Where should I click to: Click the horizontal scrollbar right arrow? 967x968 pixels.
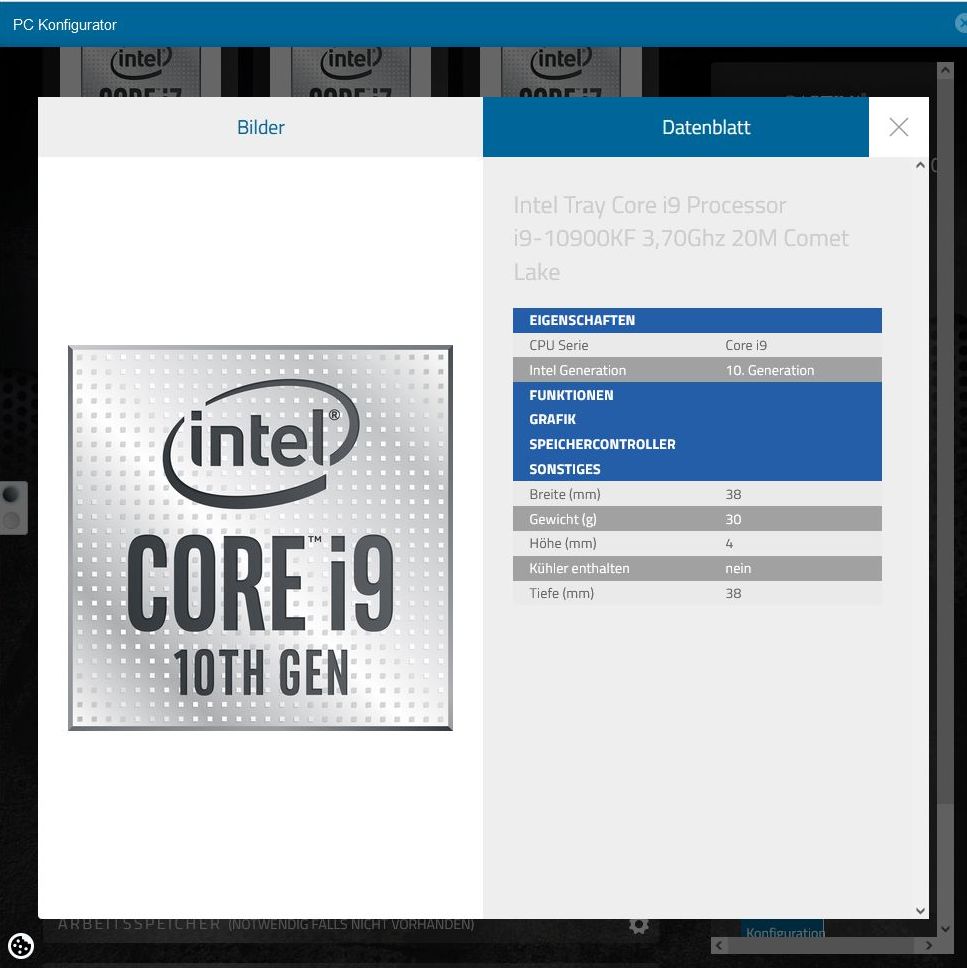tap(928, 945)
